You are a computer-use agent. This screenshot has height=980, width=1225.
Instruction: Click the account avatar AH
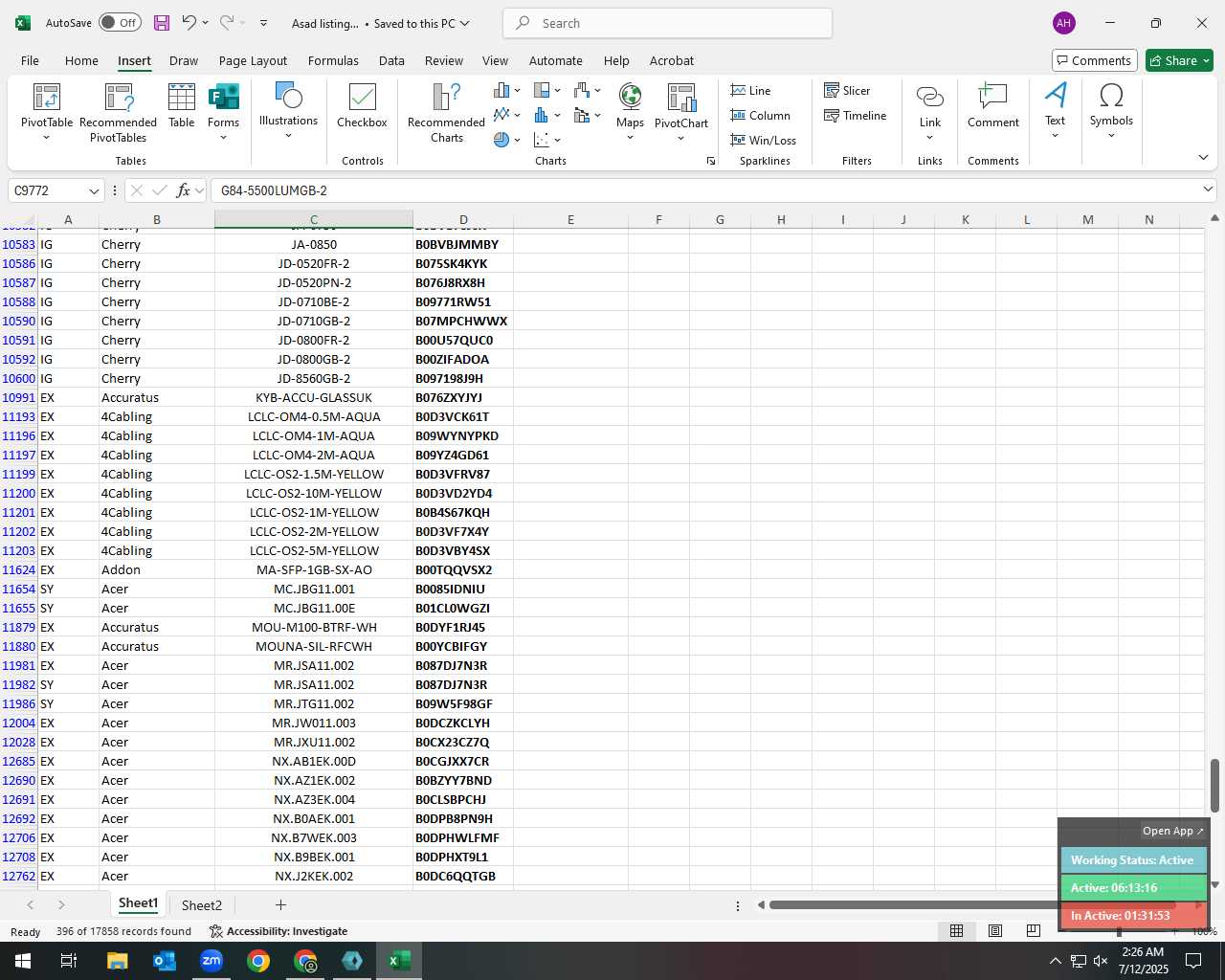coord(1063,23)
